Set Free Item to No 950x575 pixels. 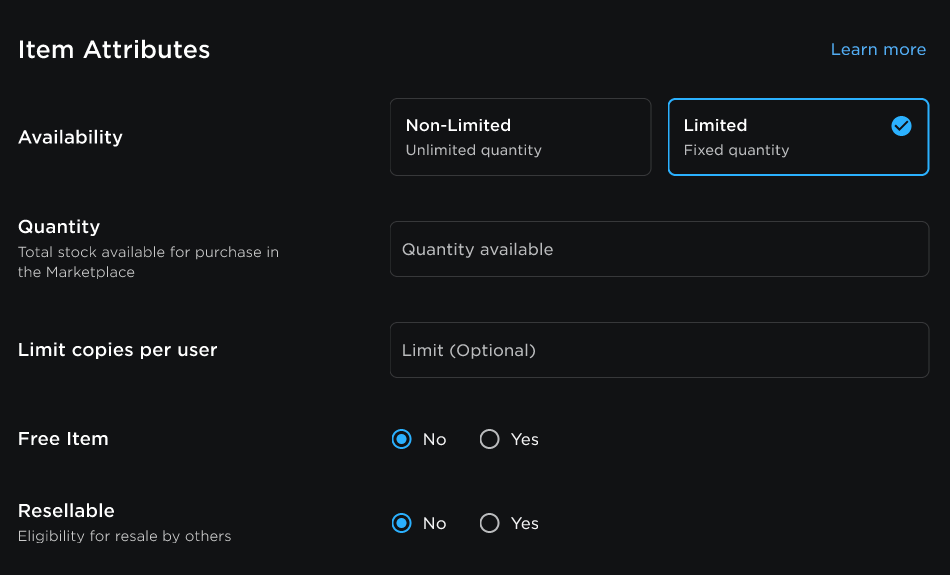[x=402, y=439]
